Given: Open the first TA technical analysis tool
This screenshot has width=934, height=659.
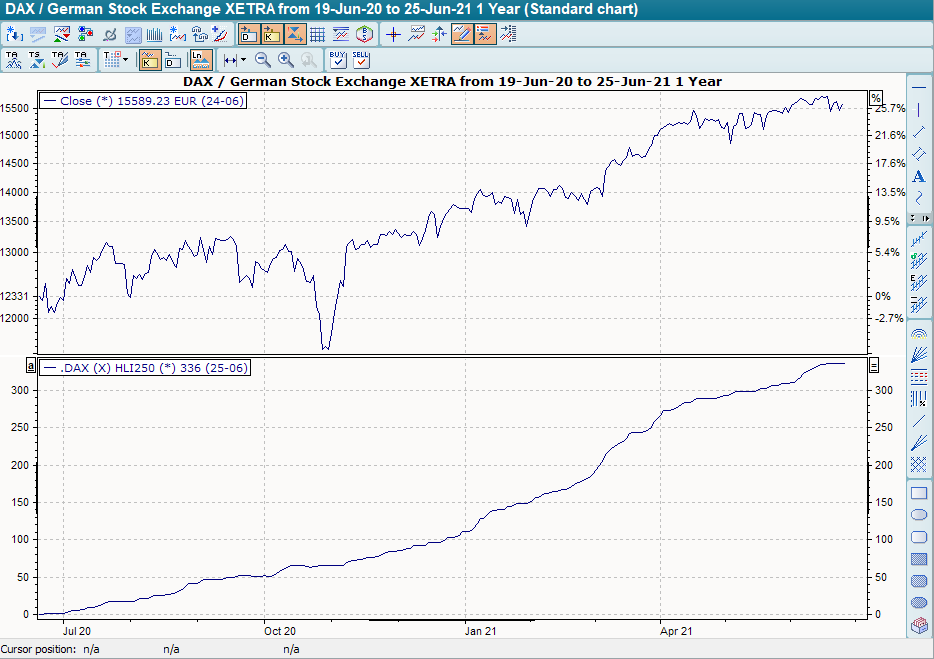Looking at the screenshot, I should [x=13, y=59].
